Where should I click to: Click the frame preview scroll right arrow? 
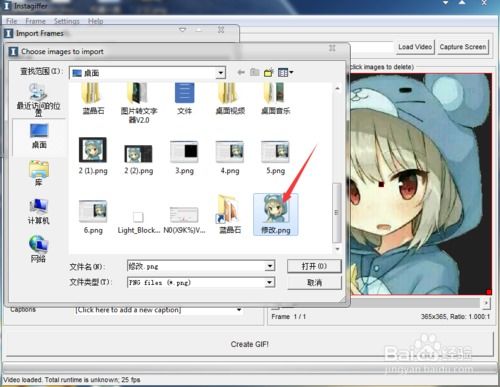pos(486,303)
